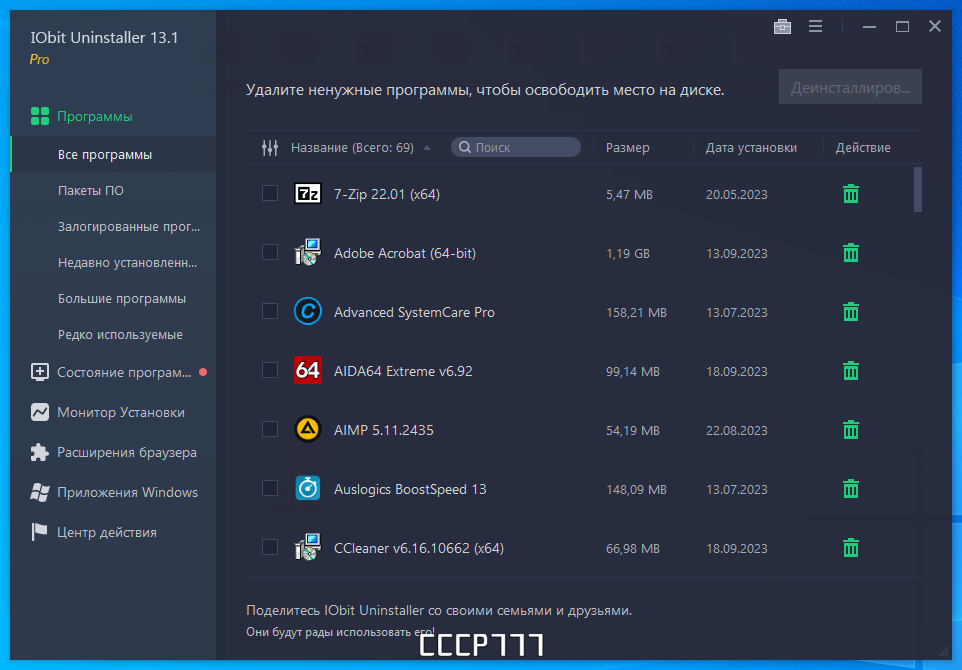Select the checkbox for AIMP 5.11.2435

[x=270, y=429]
